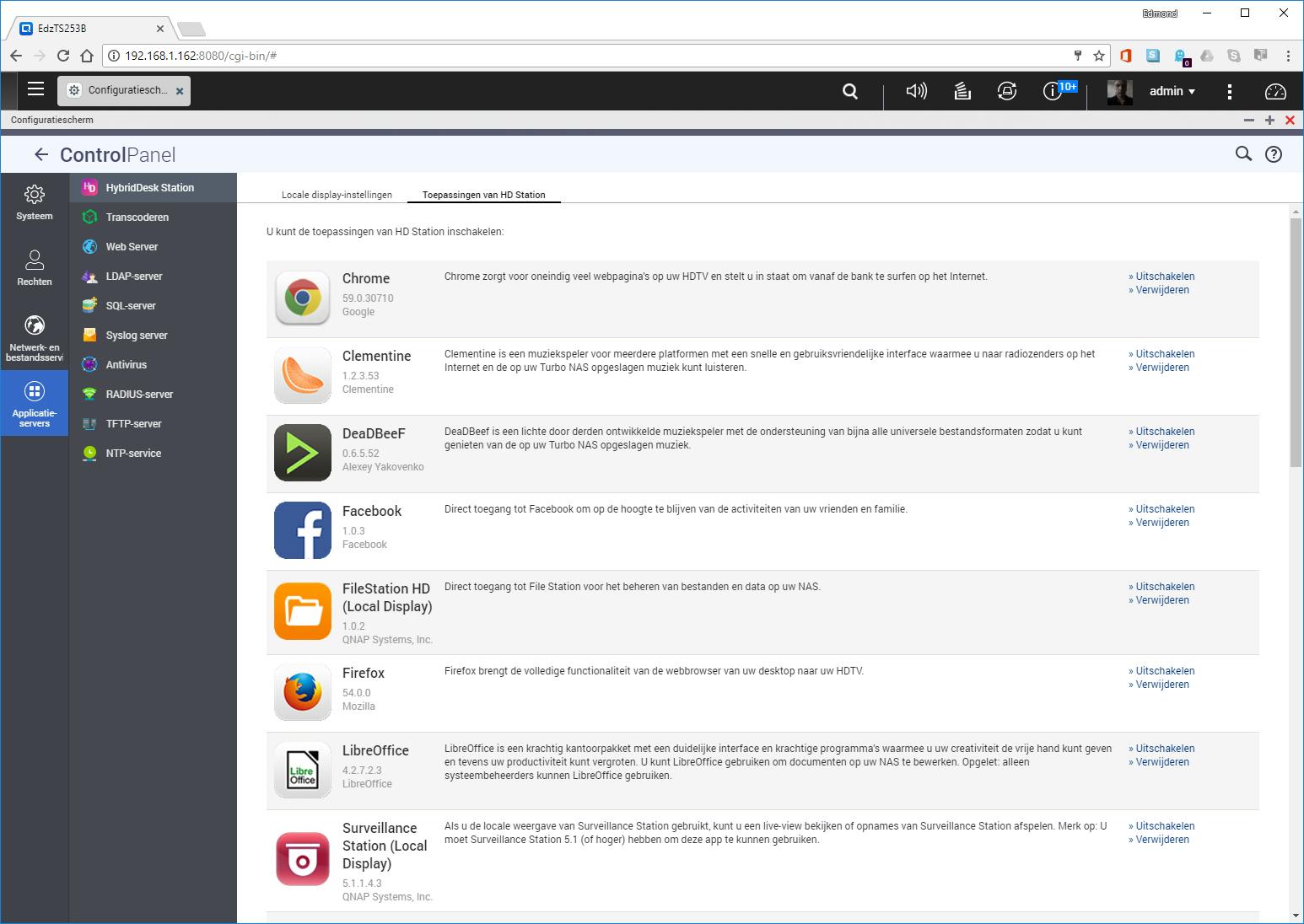Open HybridDesk Station in sidebar
The image size is (1304, 924).
click(x=153, y=187)
